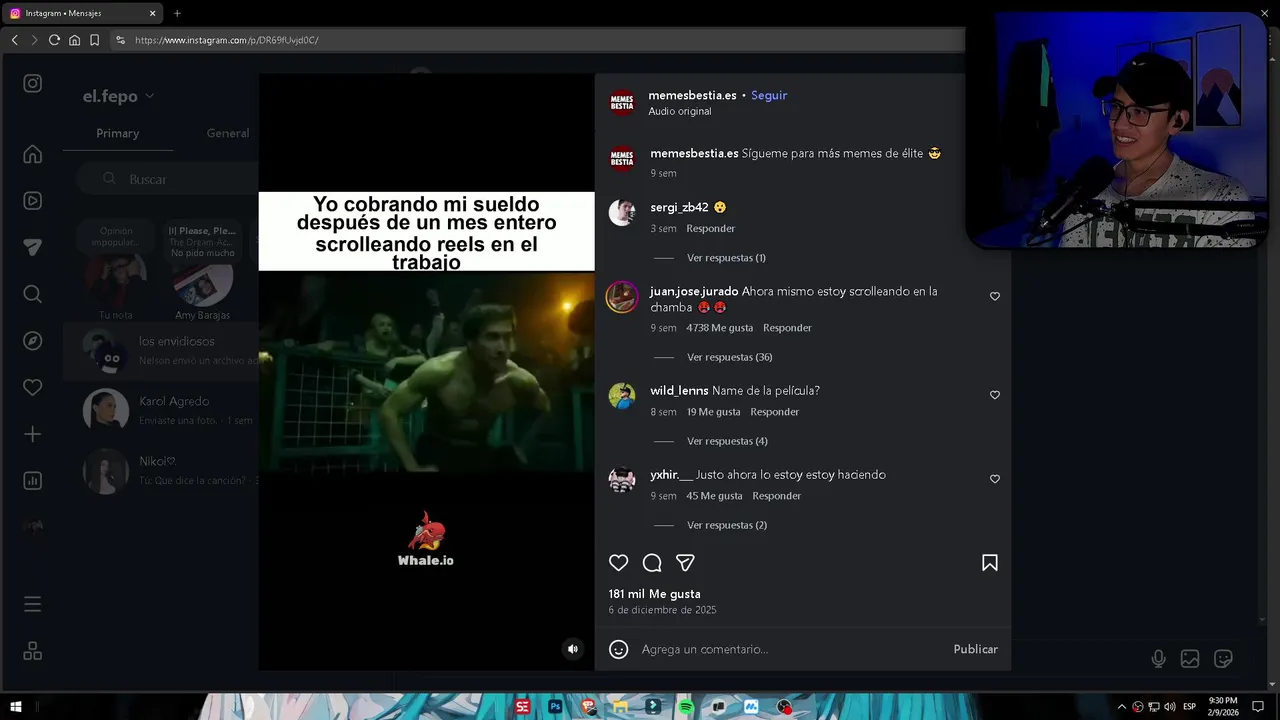This screenshot has width=1280, height=720.
Task: Expand Ver respuestas (36)
Action: (x=729, y=357)
